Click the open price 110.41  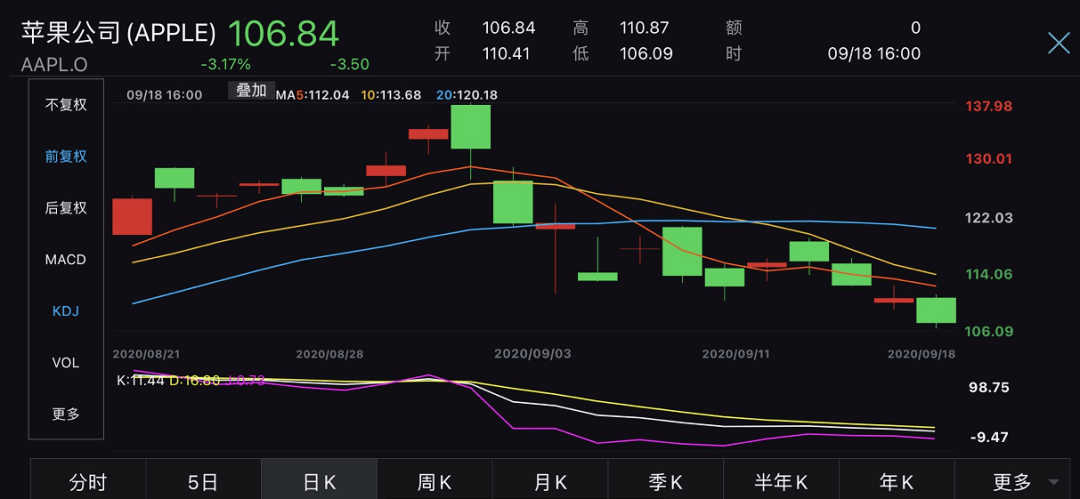click(506, 54)
